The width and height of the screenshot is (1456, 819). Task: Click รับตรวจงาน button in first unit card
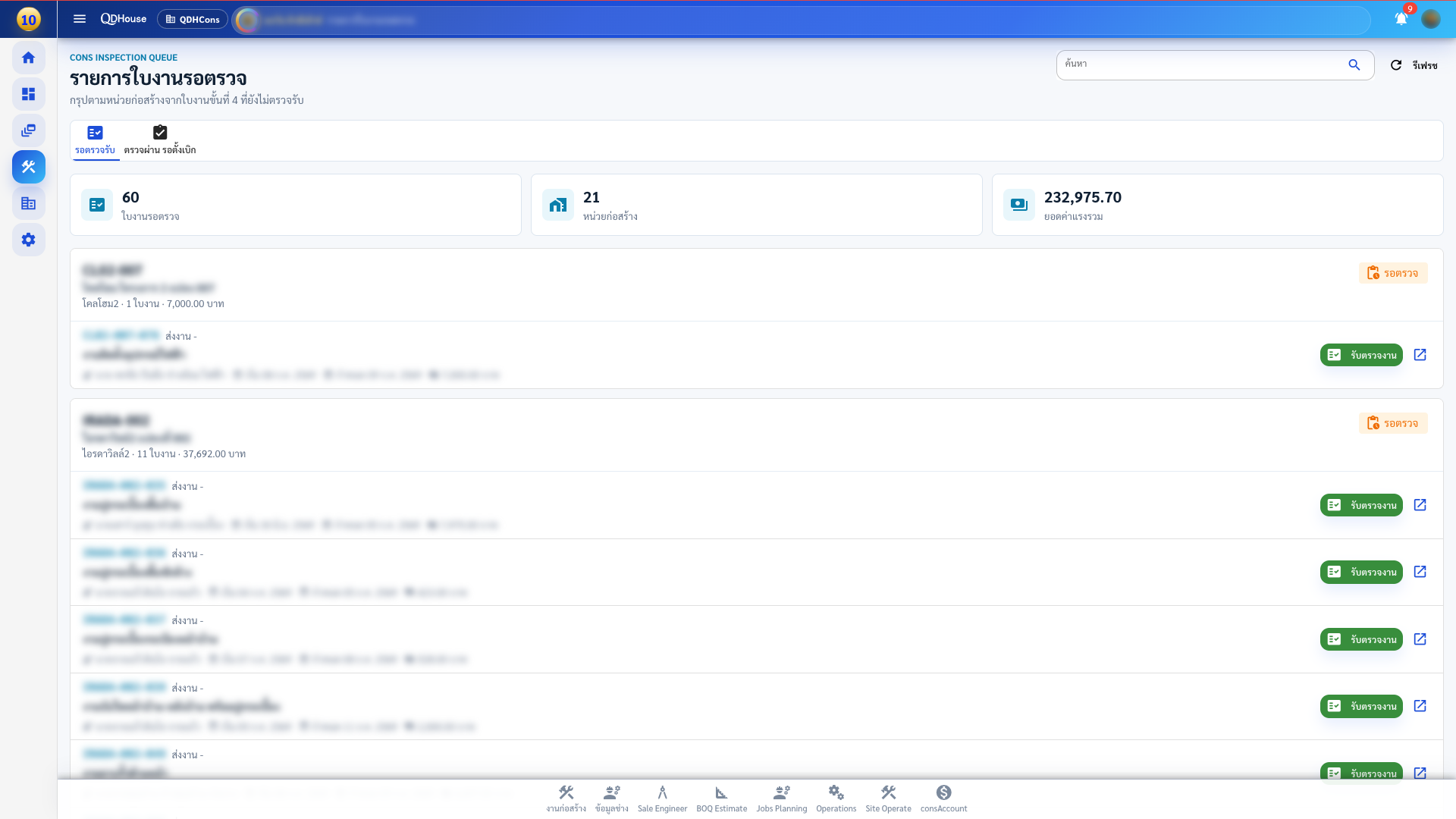point(1361,355)
